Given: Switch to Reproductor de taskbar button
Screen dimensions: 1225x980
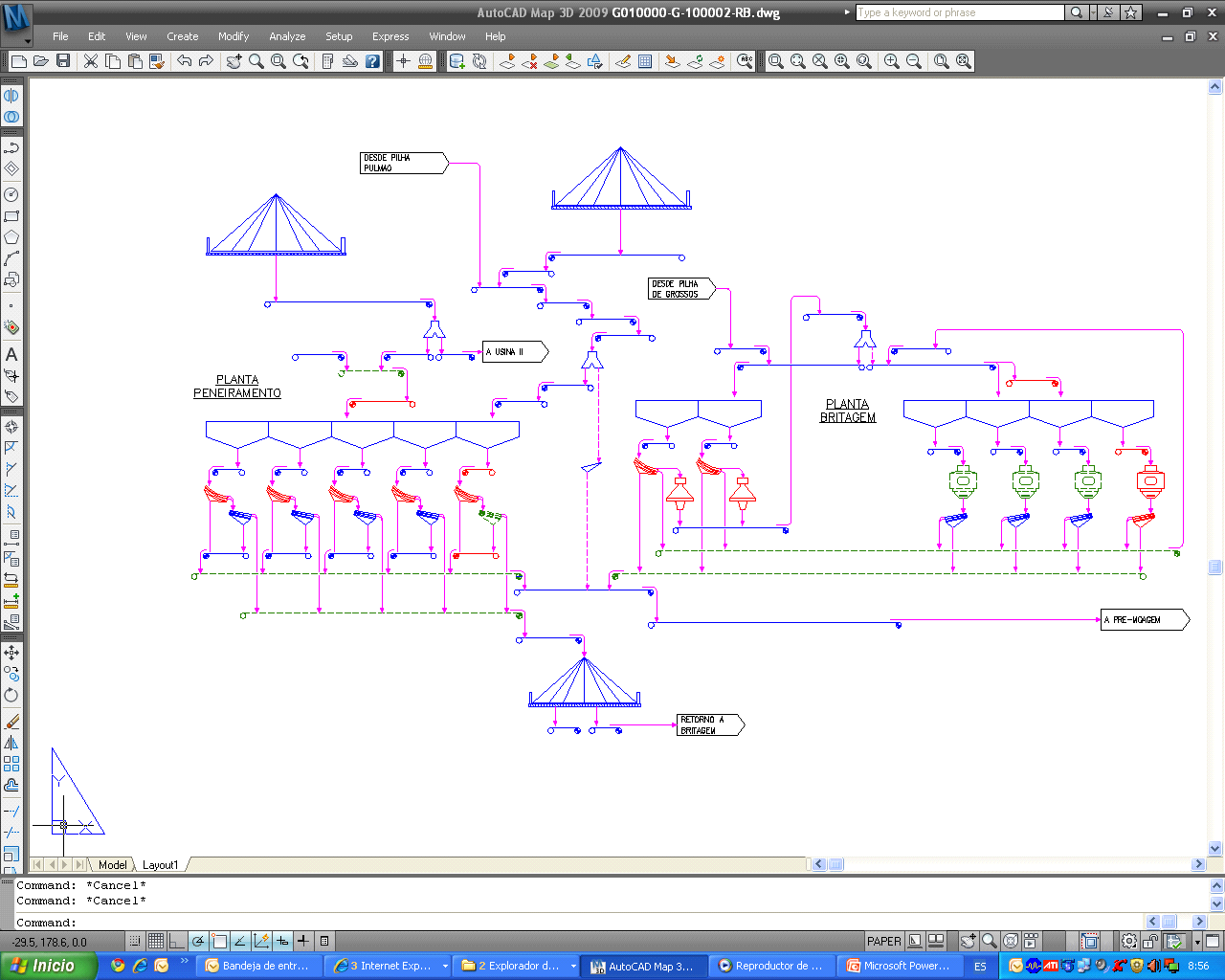Looking at the screenshot, I should click(771, 967).
